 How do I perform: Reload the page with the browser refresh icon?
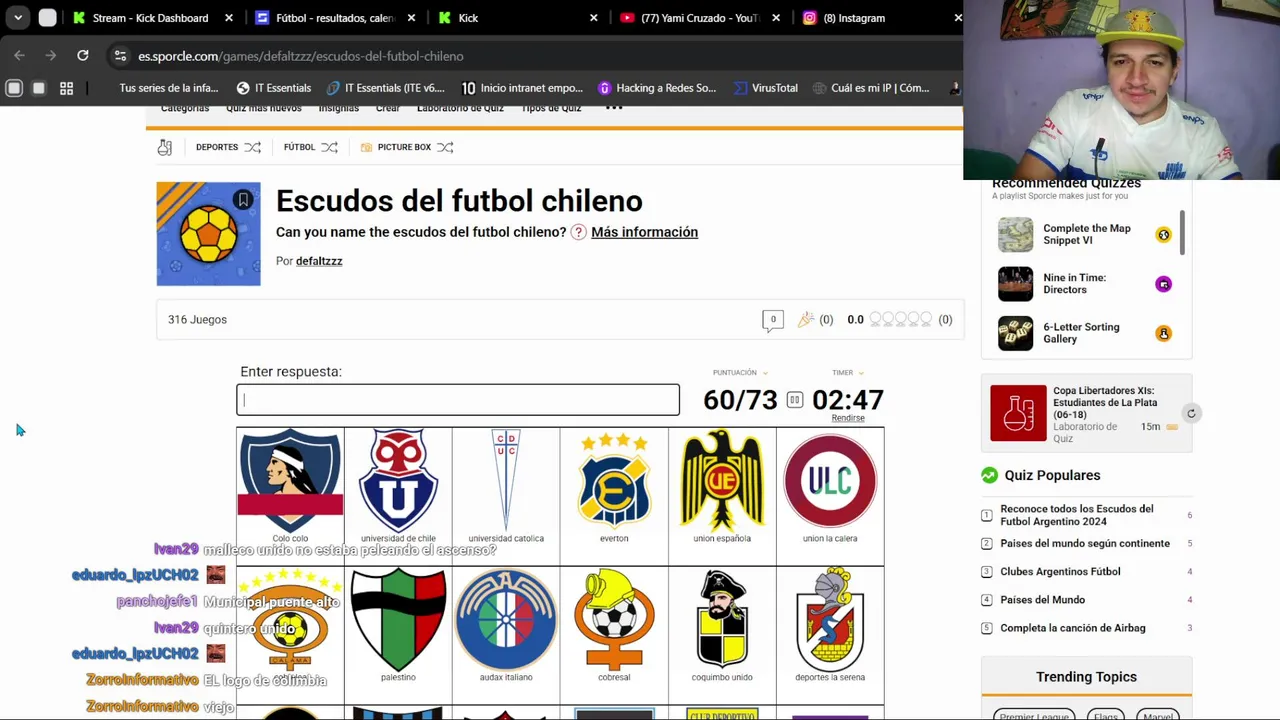point(83,56)
